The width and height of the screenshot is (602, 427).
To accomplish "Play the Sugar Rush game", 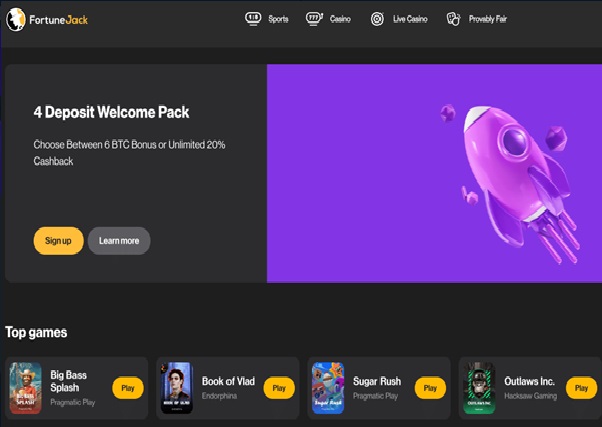I will [x=429, y=388].
